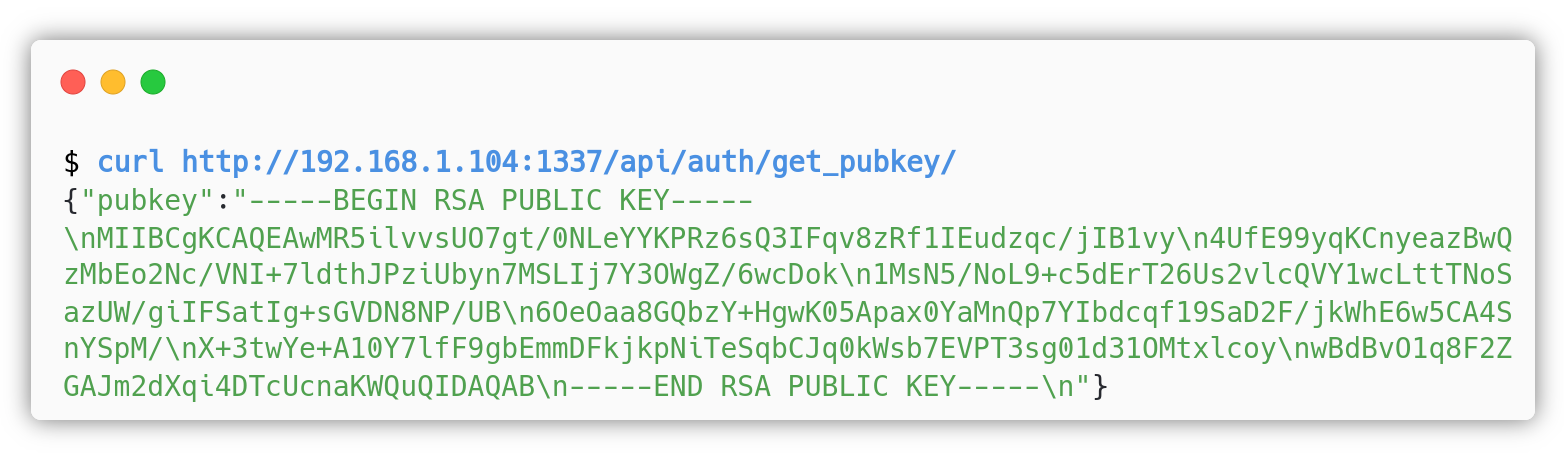
Task: Click line starting with azUW/giIFSatIg
Action: tap(787, 314)
